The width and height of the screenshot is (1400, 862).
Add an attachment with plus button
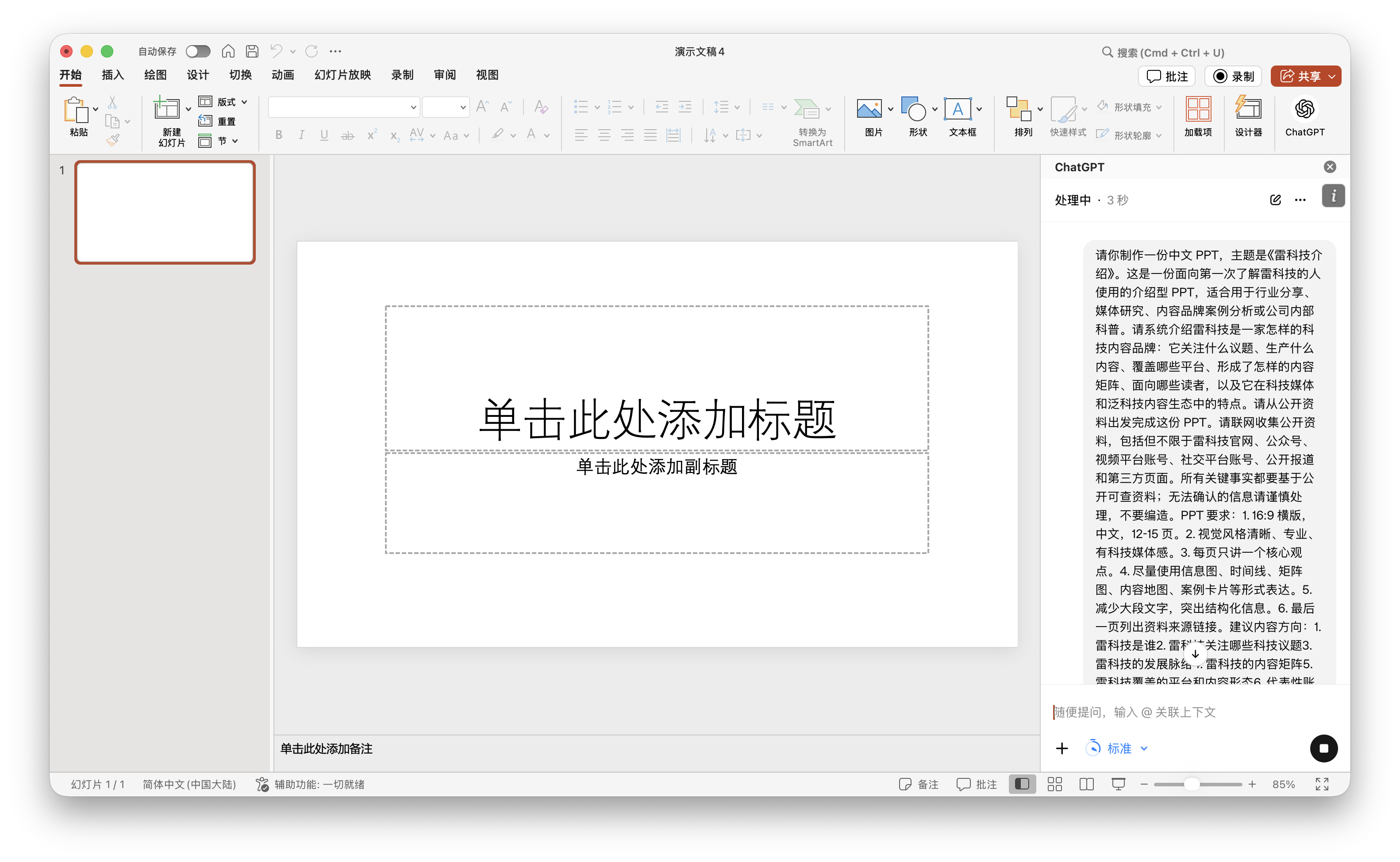(x=1062, y=748)
